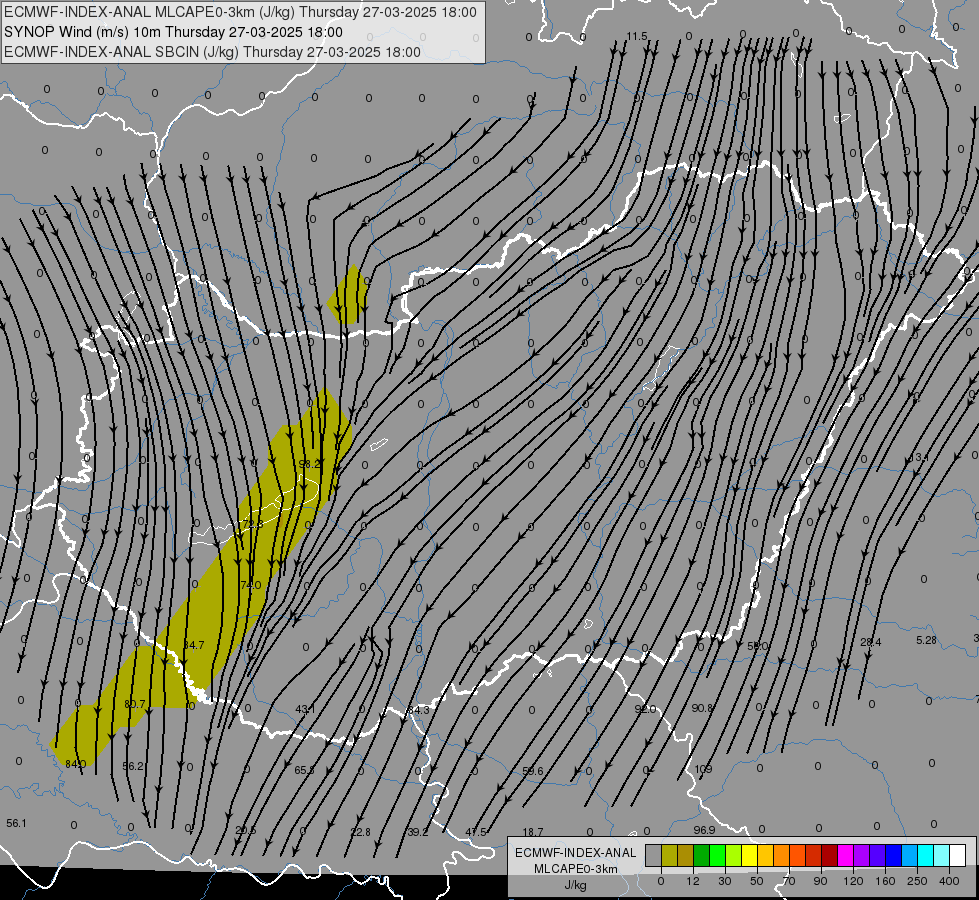Click the 43.1 value on the map

(x=305, y=710)
